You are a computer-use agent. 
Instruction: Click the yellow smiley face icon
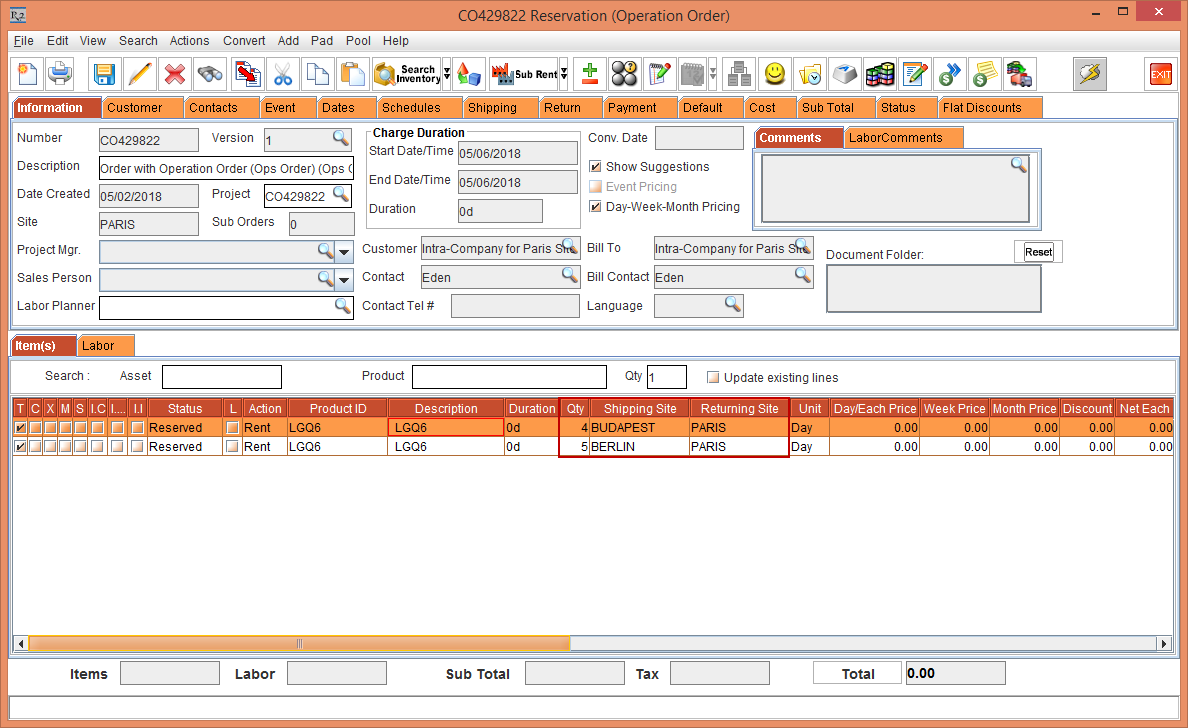click(774, 74)
